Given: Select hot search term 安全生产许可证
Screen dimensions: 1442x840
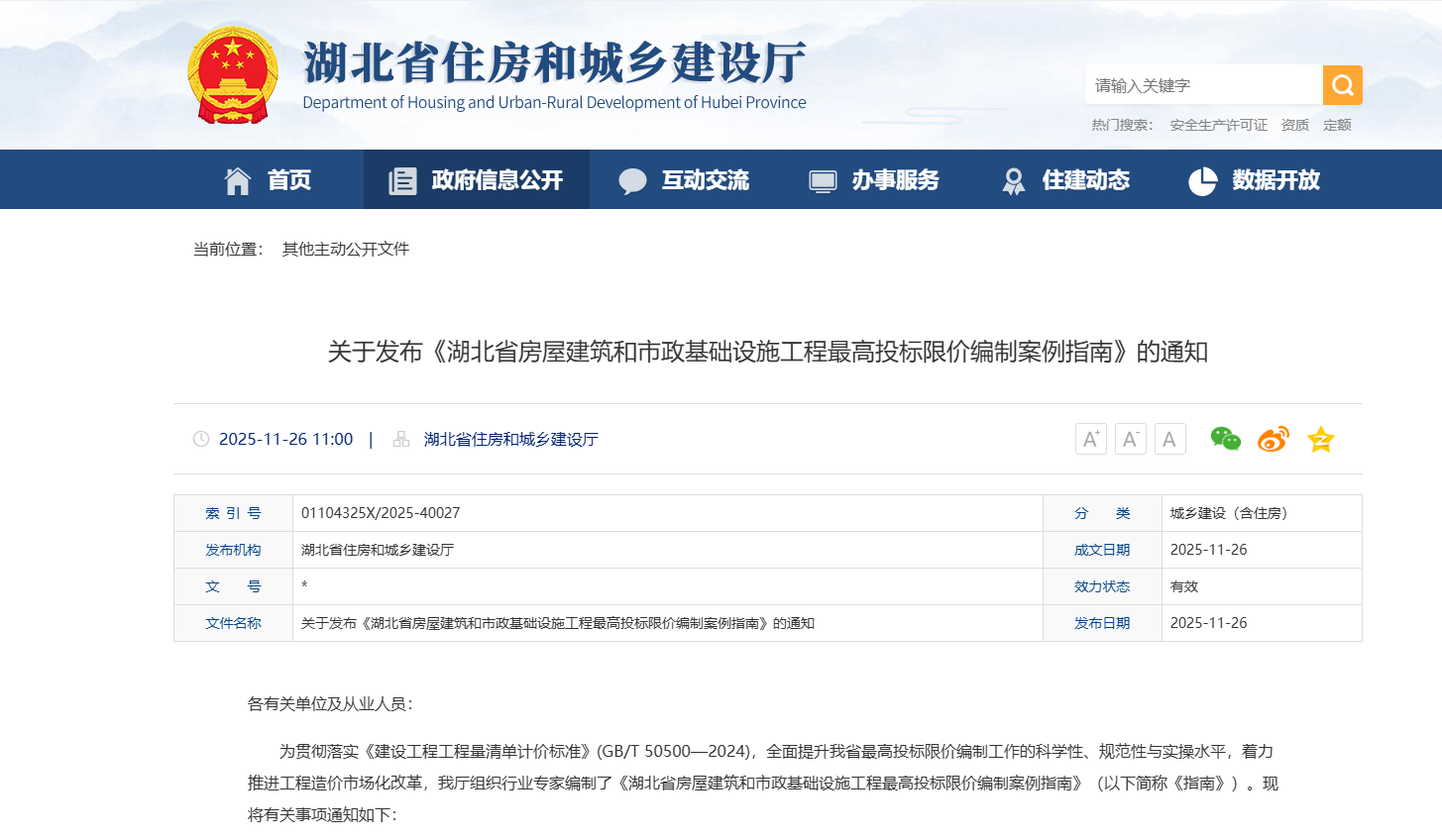Looking at the screenshot, I should pyautogui.click(x=1218, y=125).
